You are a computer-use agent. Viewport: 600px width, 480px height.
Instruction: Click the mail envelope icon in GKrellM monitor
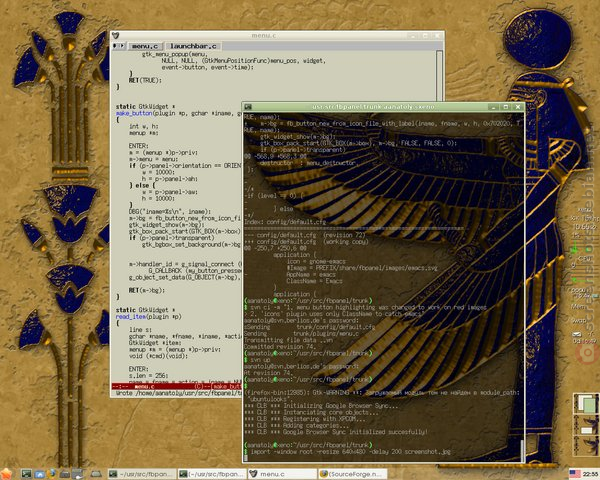[x=577, y=335]
